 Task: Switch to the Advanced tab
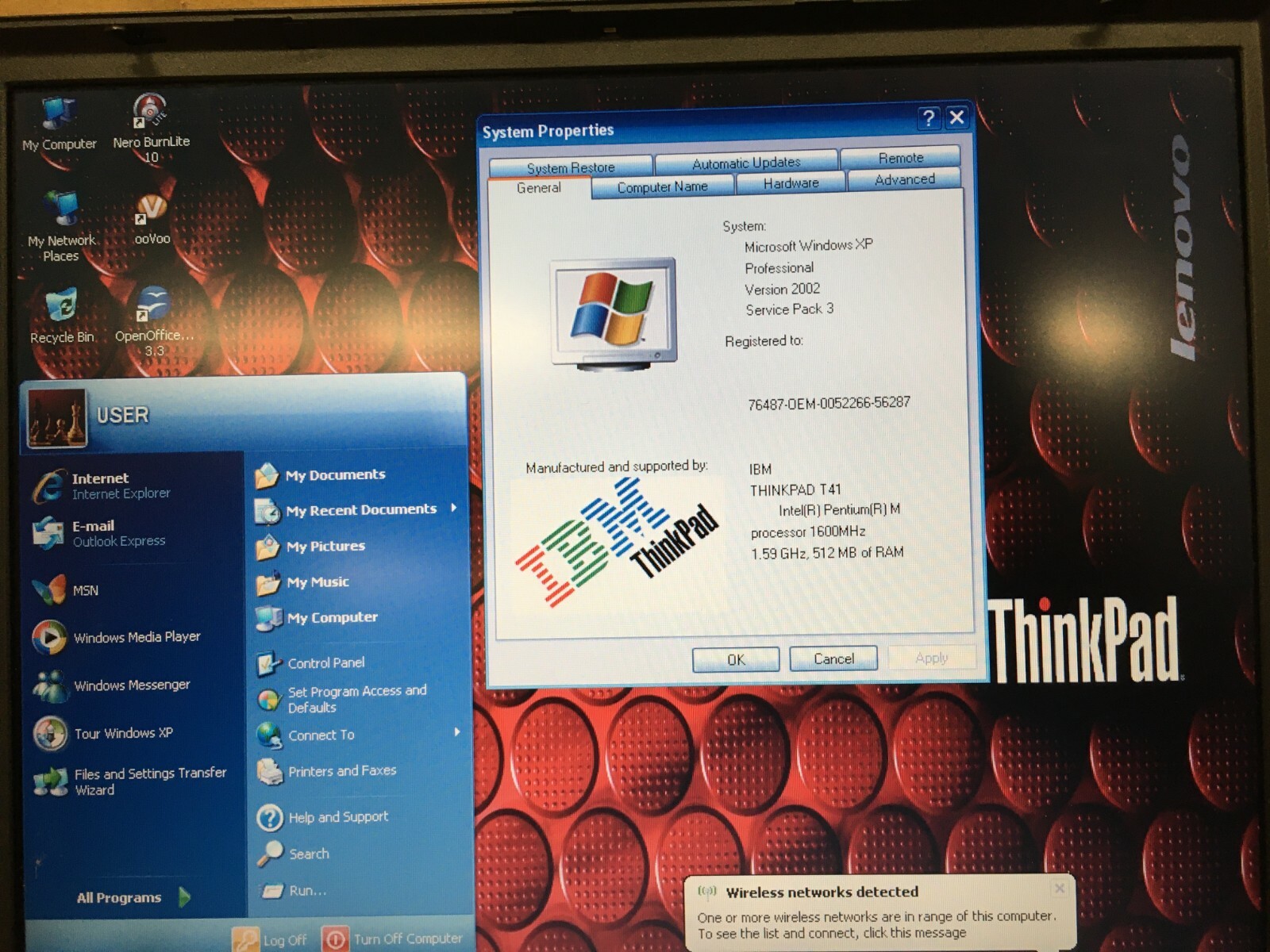pyautogui.click(x=904, y=179)
